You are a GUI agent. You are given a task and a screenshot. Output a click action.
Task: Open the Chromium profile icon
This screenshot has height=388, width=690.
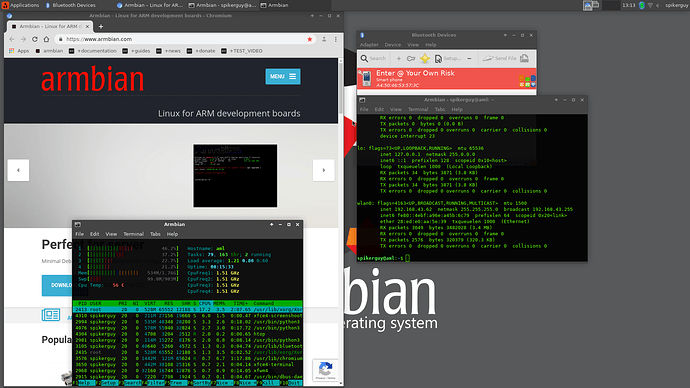pyautogui.click(x=324, y=39)
